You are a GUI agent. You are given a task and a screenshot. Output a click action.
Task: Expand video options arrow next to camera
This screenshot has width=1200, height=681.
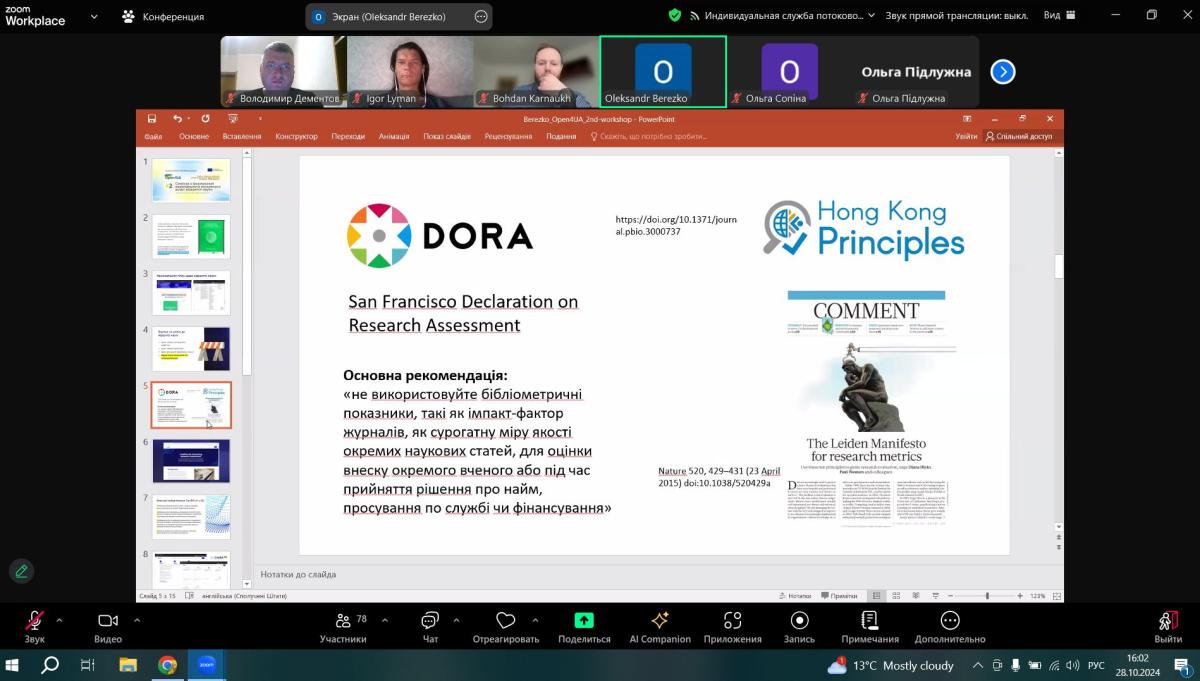(x=137, y=620)
